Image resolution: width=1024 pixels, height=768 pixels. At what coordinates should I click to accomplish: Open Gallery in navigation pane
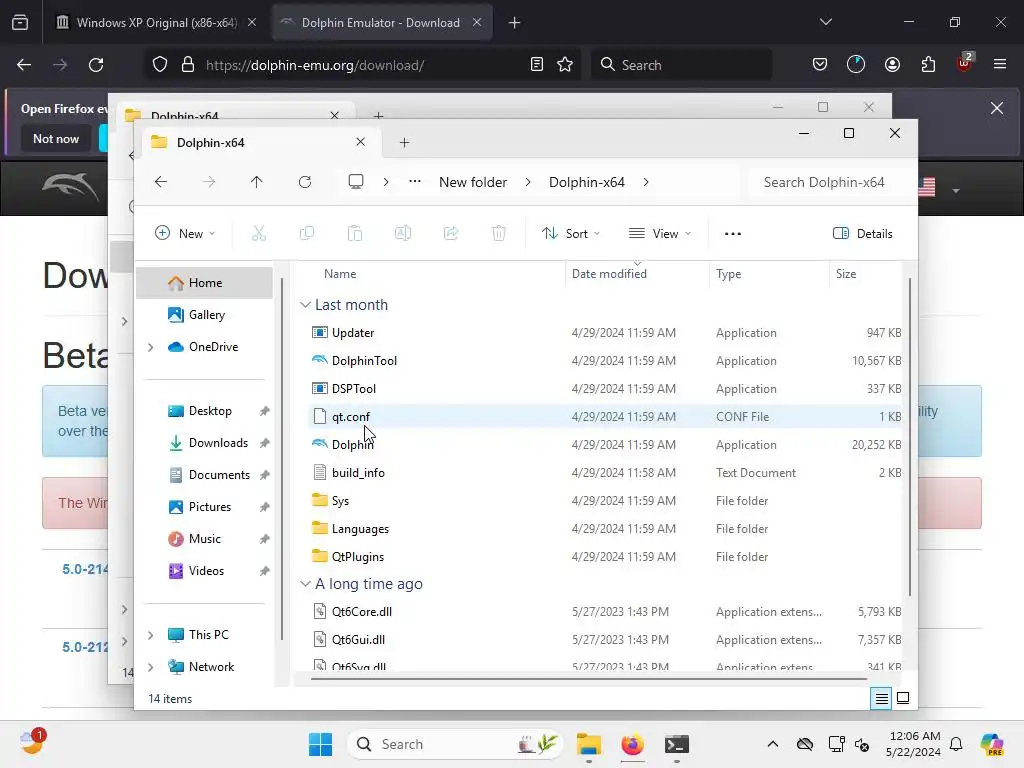204,315
